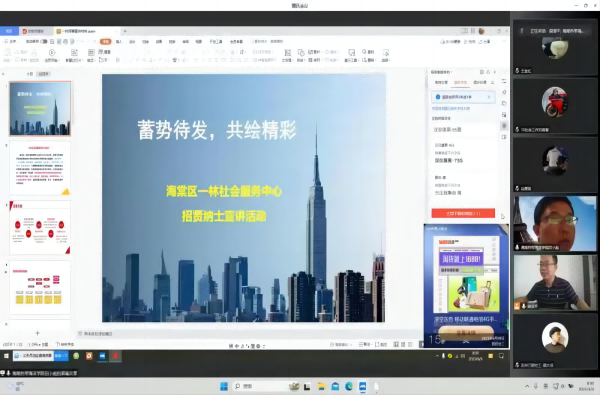This screenshot has width=600, height=395.
Task: Click the top settings sliders icon in sidebar strip
Action: (x=504, y=82)
